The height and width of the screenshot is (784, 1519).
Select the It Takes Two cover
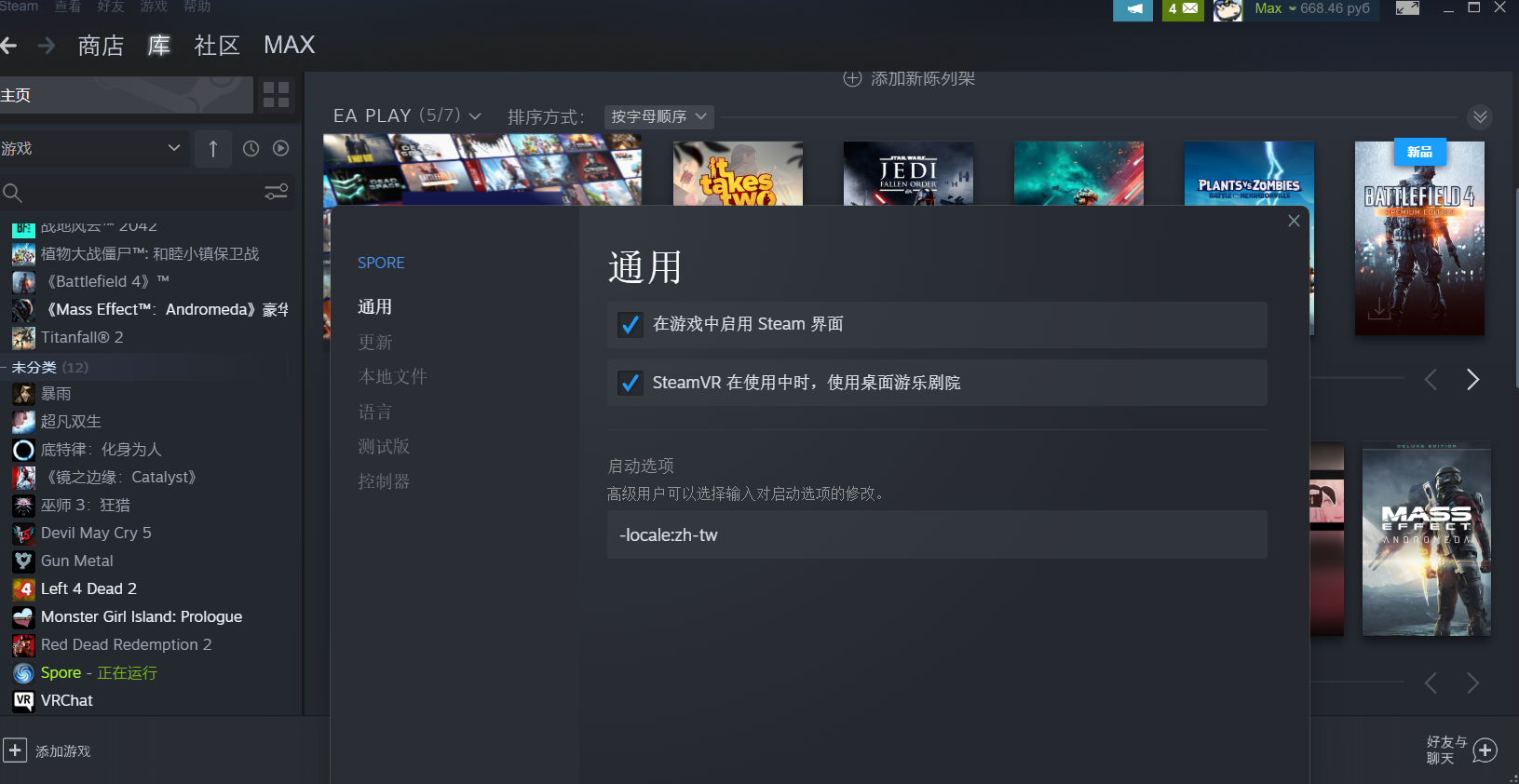pos(738,173)
